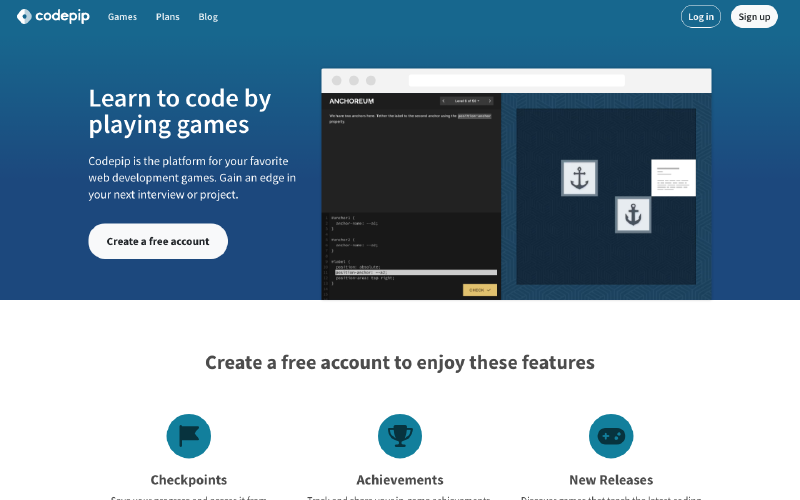Select the lower-right anchor tile in the preview
Screen dimensions: 800x500
tap(633, 214)
